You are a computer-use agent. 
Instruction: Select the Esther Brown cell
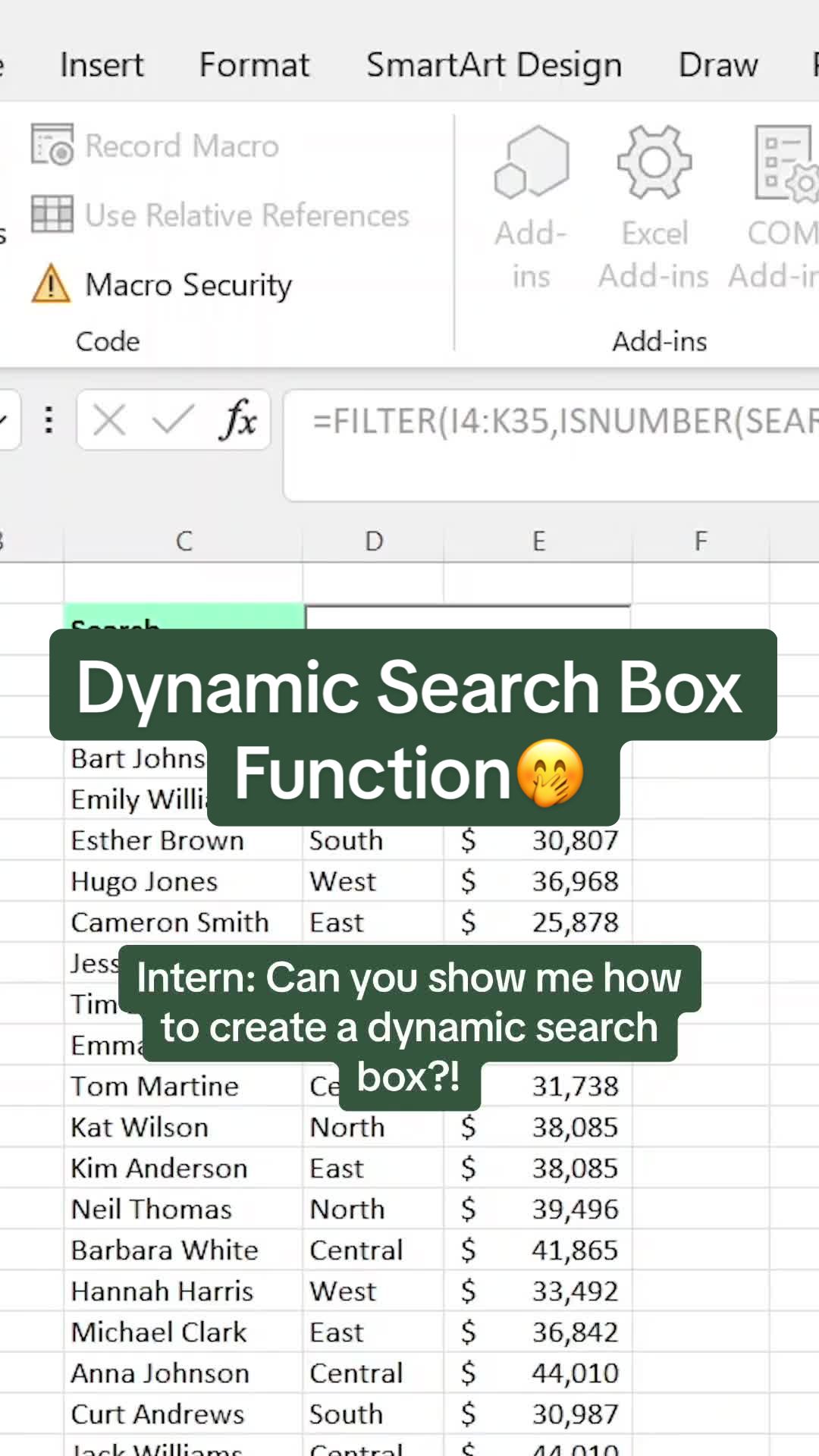[x=184, y=840]
